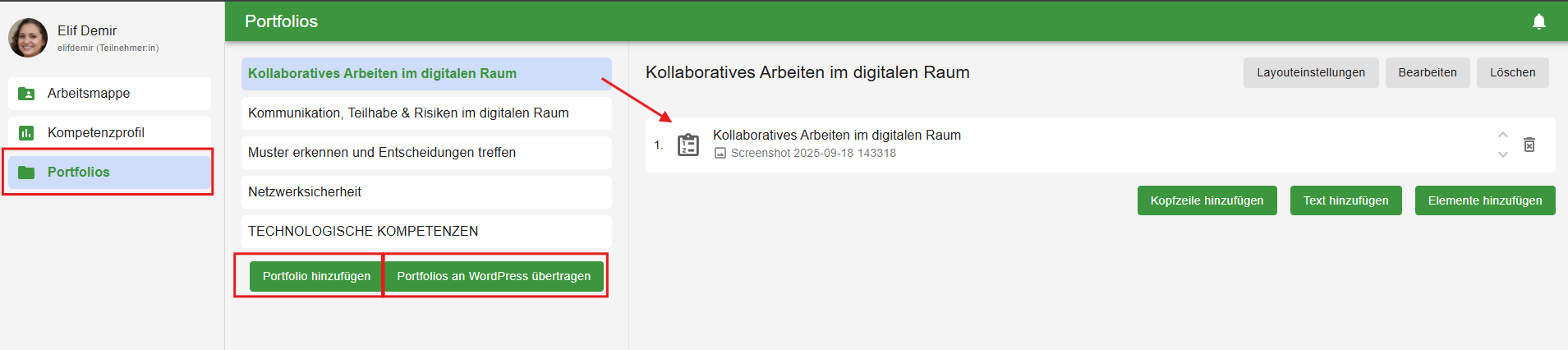1568x350 pixels.
Task: Open Layouteinstellungen
Action: coord(1310,72)
